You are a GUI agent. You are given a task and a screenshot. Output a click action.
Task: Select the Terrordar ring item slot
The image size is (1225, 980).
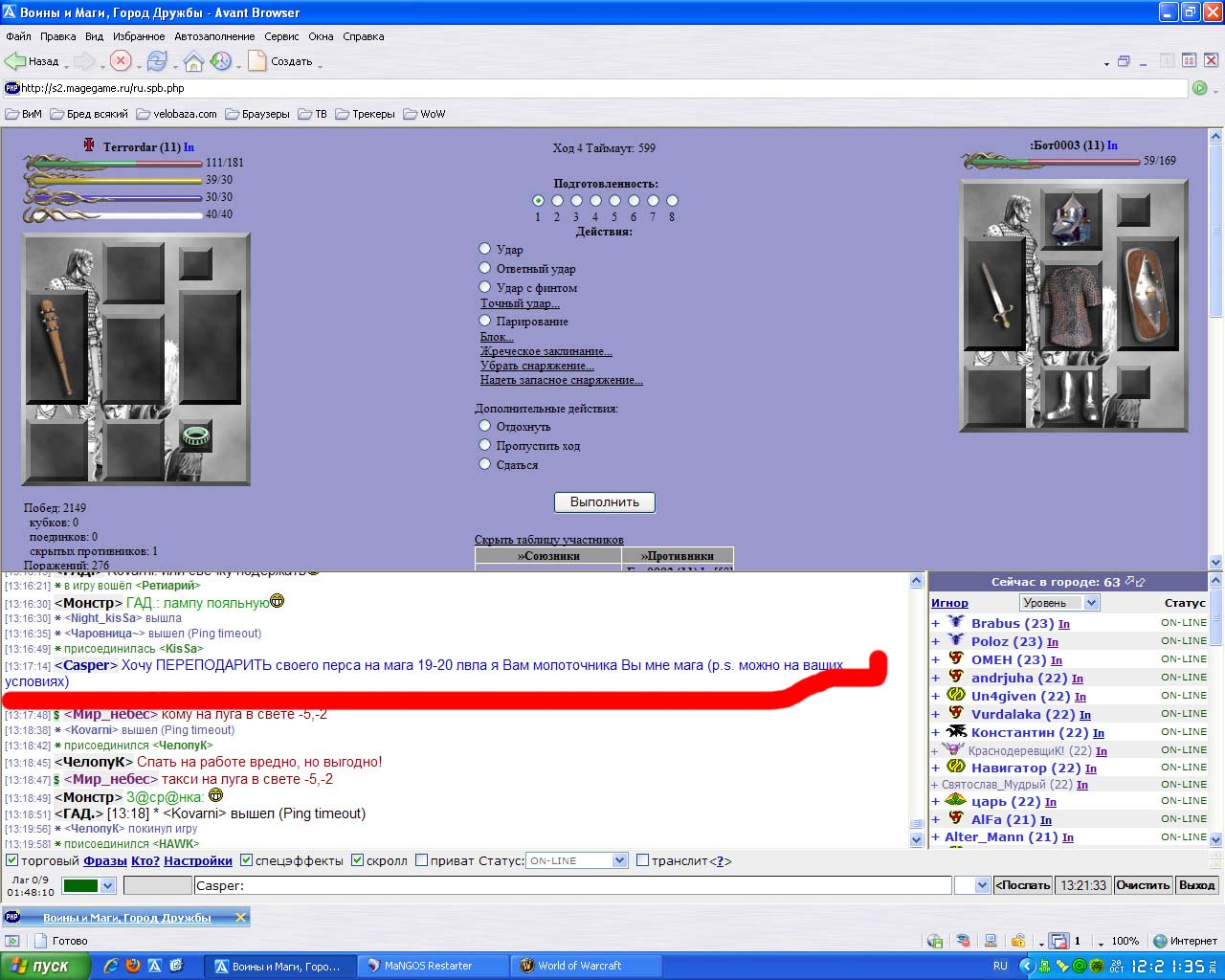196,435
